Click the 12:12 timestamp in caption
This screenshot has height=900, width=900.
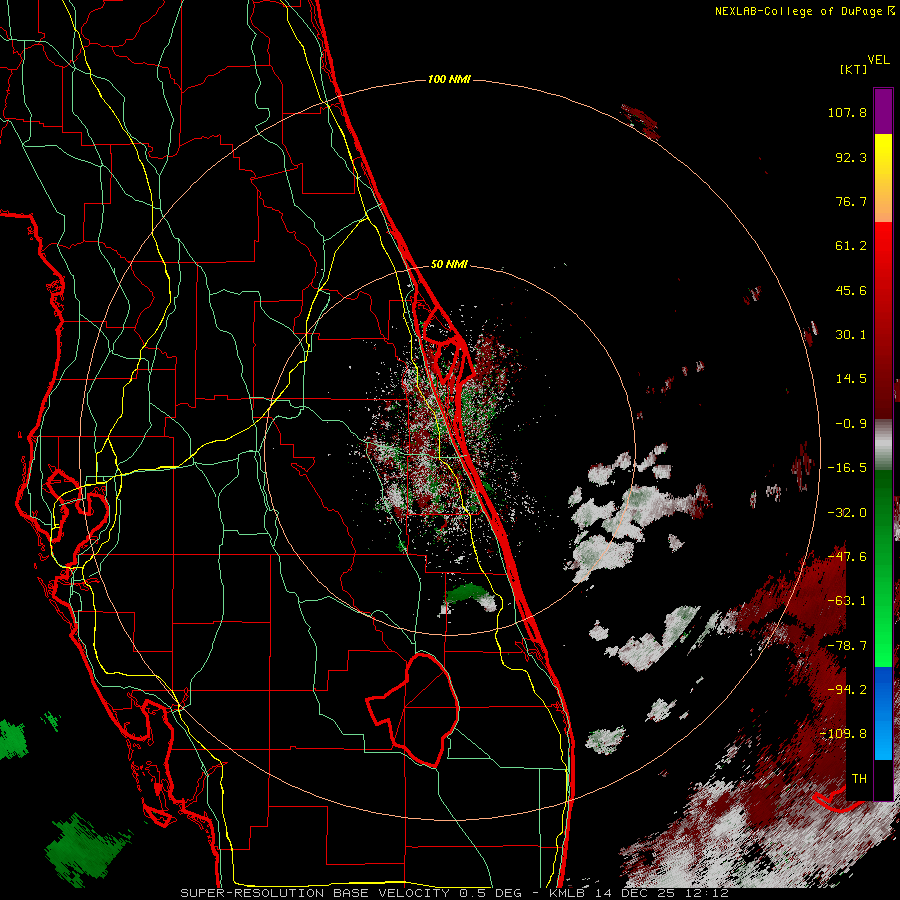point(709,893)
